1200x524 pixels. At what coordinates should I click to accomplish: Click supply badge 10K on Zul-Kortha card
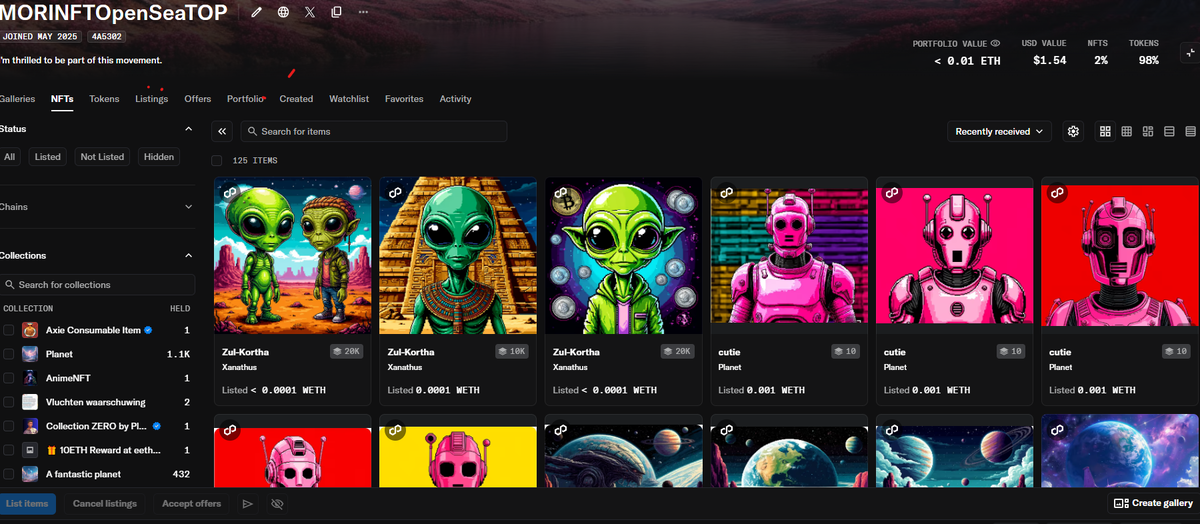pyautogui.click(x=514, y=352)
